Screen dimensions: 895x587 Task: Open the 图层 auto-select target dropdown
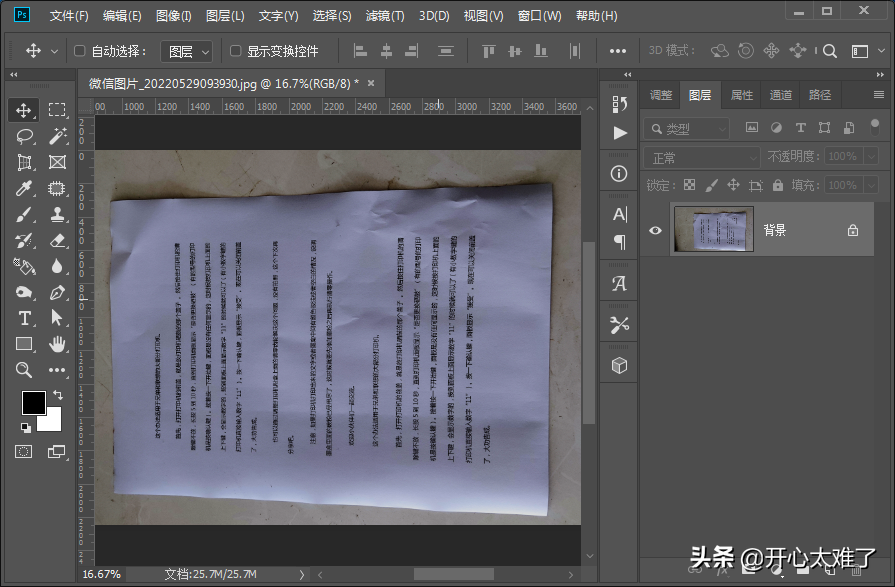pyautogui.click(x=188, y=51)
